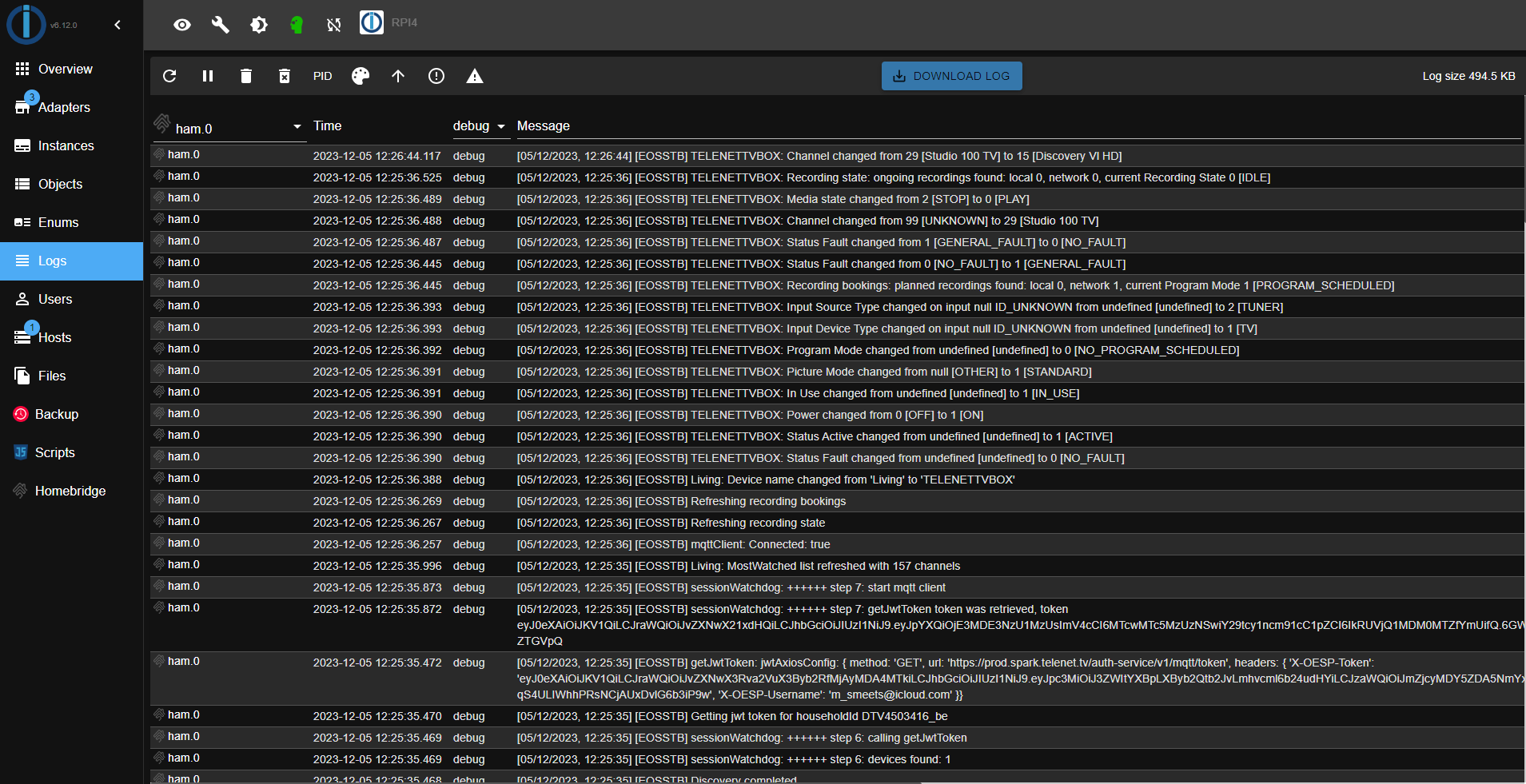Screen dimensions: 1526x784
Task: Open the Instances page
Action: (71, 145)
